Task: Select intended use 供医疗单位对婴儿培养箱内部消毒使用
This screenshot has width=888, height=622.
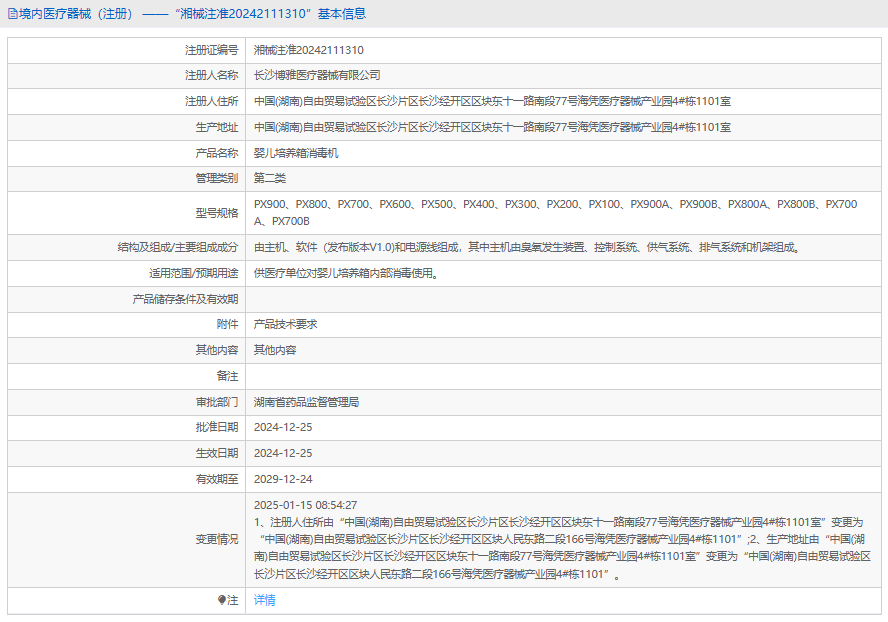Action: point(346,273)
